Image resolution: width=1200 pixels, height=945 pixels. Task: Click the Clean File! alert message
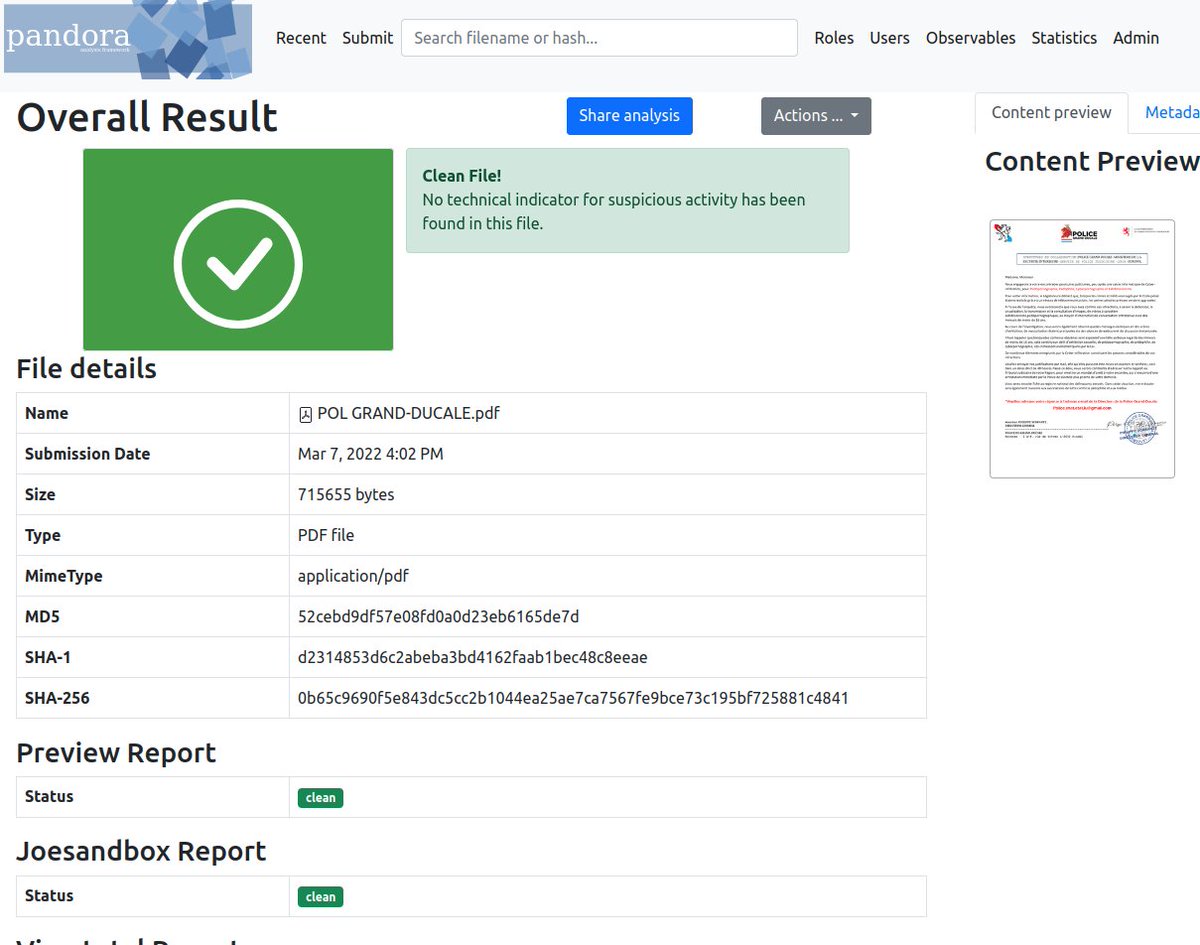tap(628, 200)
